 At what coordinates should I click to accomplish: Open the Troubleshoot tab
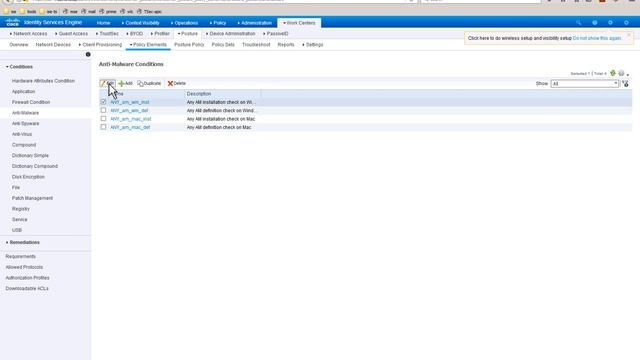point(256,44)
